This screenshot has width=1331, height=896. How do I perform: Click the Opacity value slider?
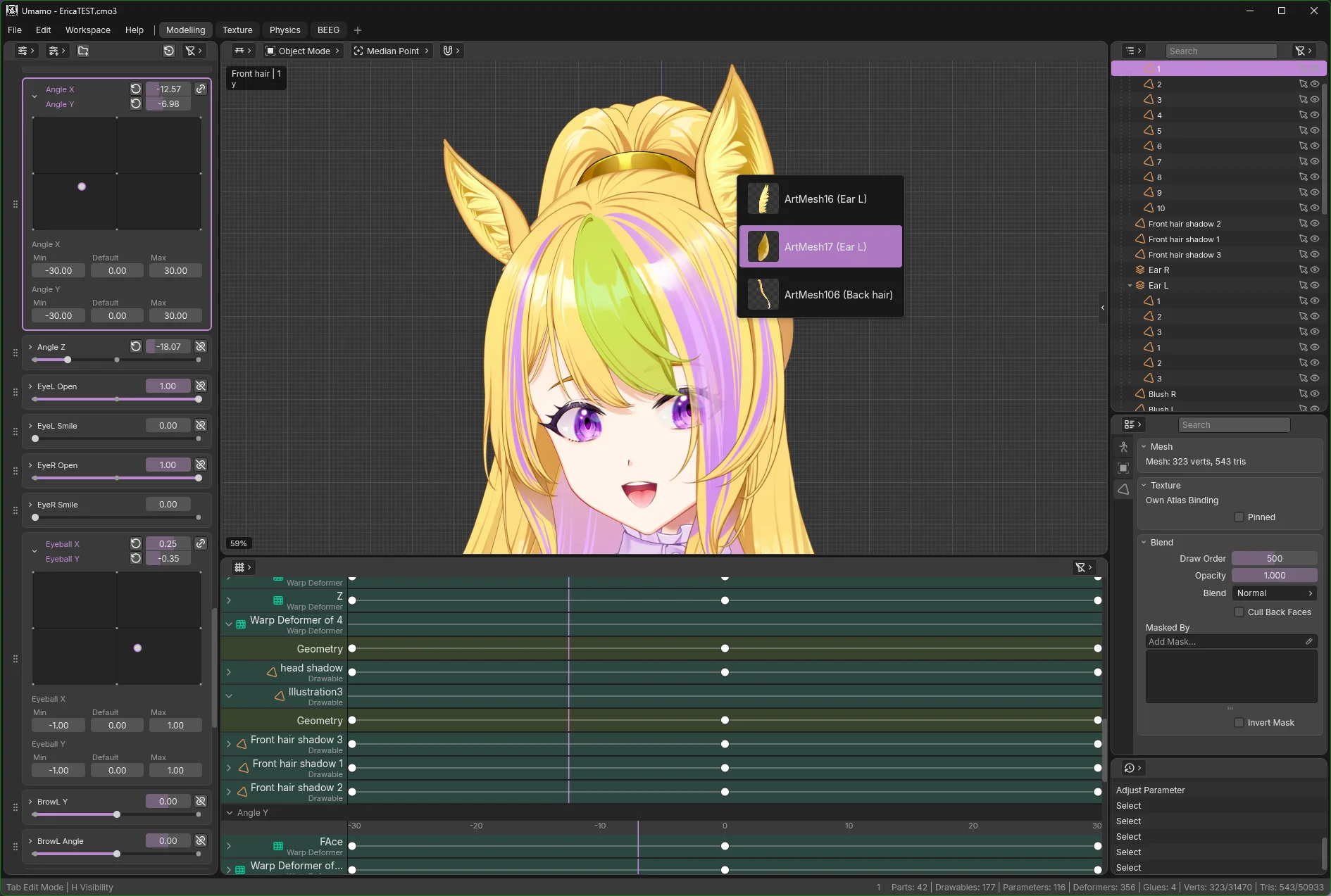(x=1275, y=576)
